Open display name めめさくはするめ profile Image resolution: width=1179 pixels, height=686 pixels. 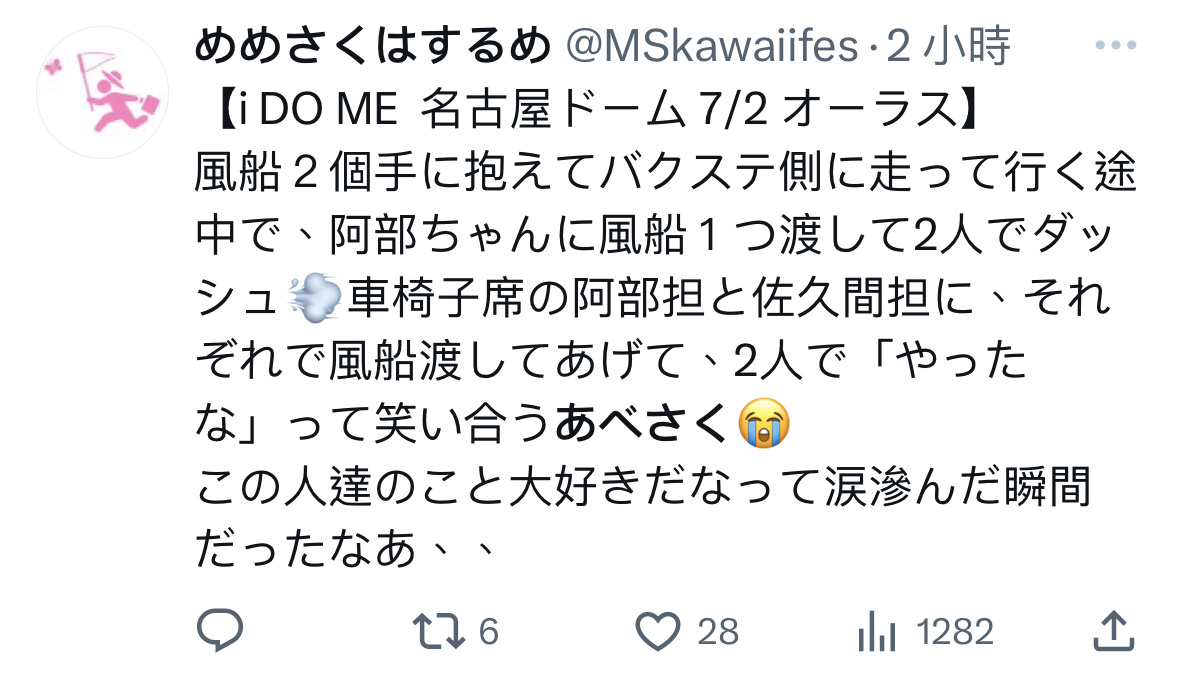point(373,45)
